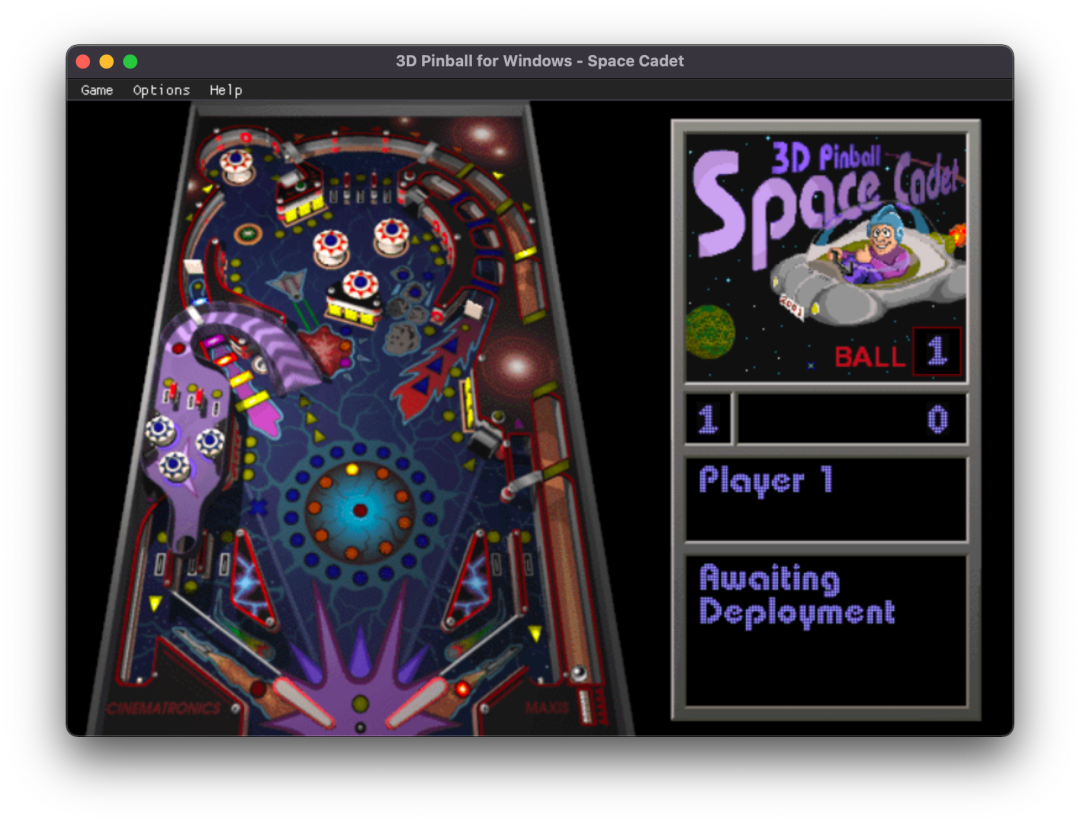The height and width of the screenshot is (824, 1080).
Task: Click the MAXIS label on the table
Action: click(547, 708)
